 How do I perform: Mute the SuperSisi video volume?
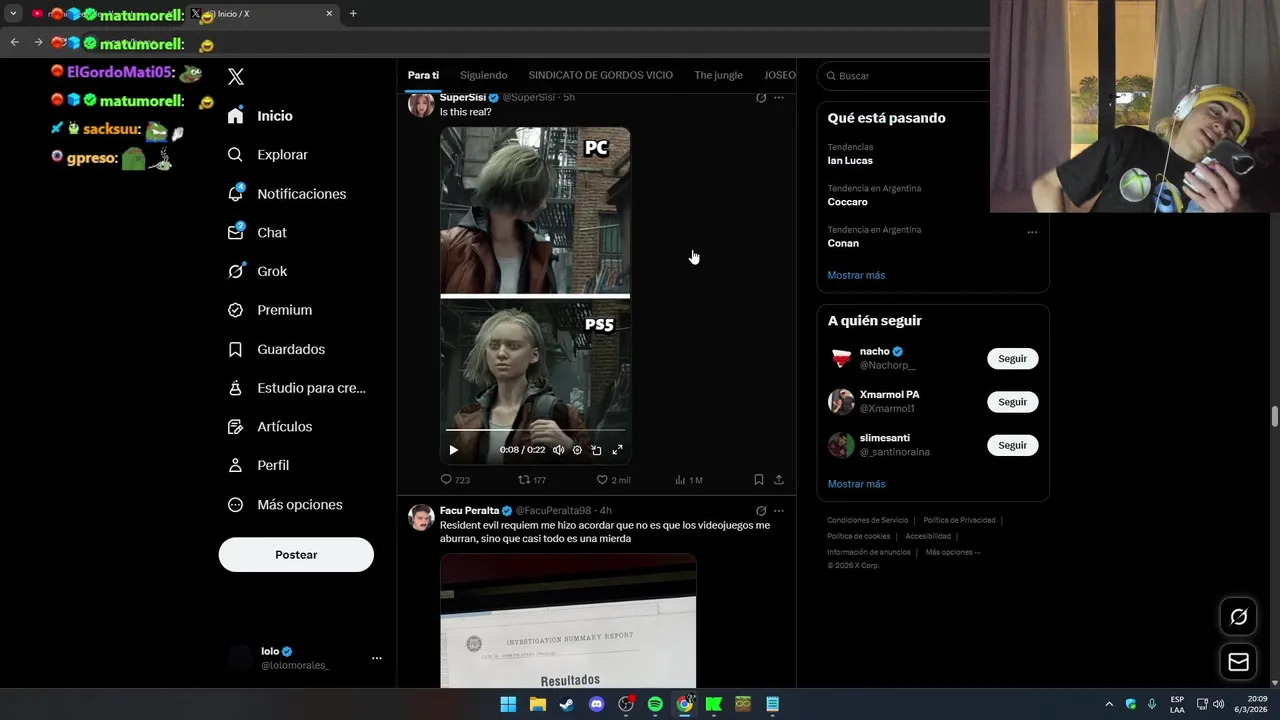(x=558, y=450)
